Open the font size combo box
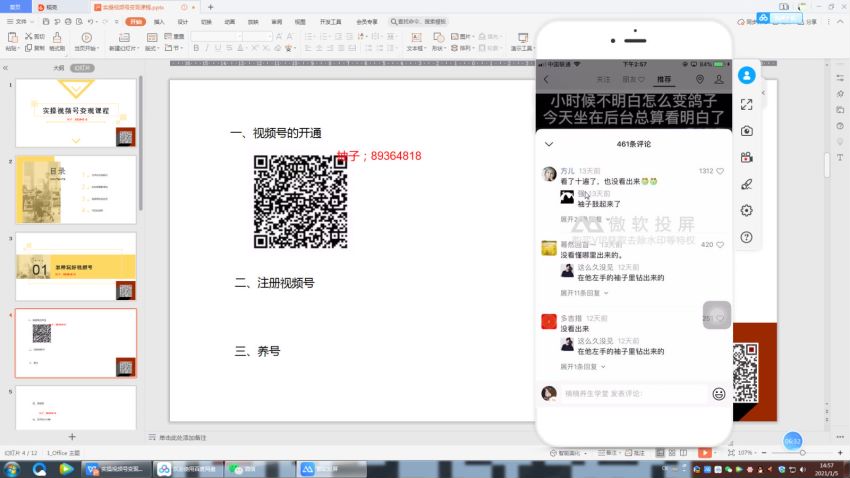Viewport: 850px width, 478px height. (x=257, y=36)
